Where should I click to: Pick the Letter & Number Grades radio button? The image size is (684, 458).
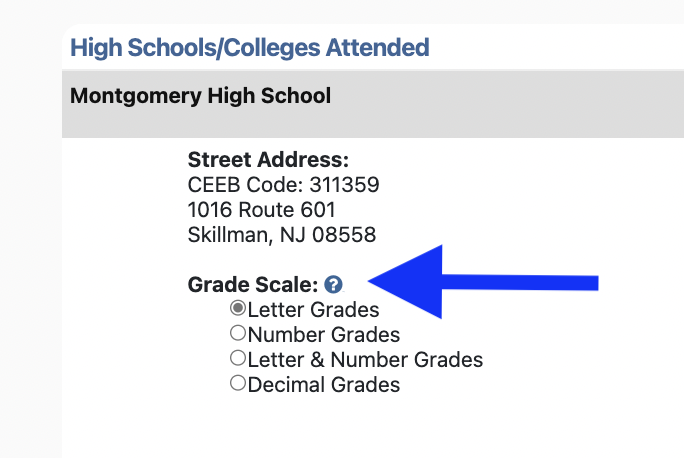[238, 358]
